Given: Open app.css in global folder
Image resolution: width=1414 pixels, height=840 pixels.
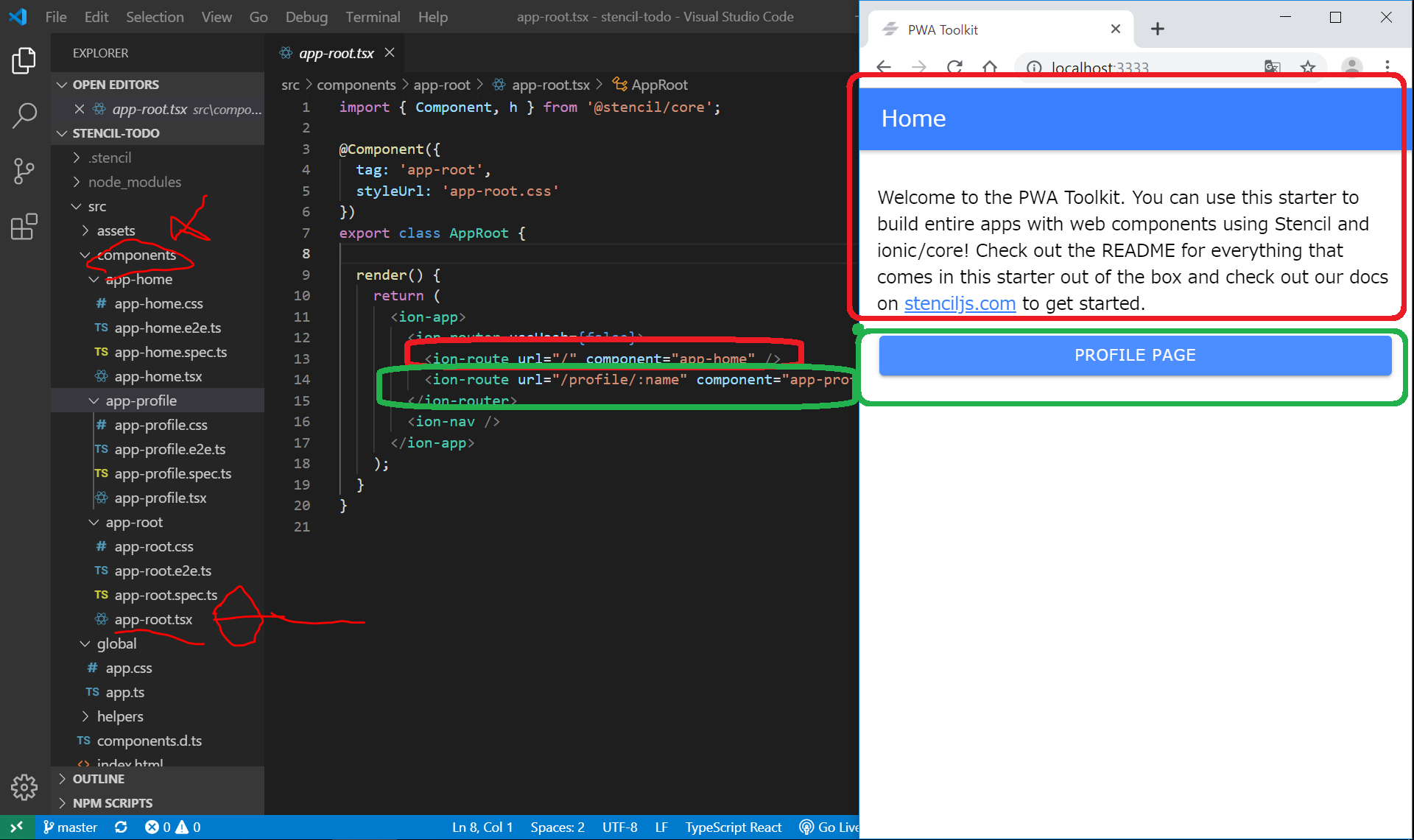Looking at the screenshot, I should tap(128, 668).
